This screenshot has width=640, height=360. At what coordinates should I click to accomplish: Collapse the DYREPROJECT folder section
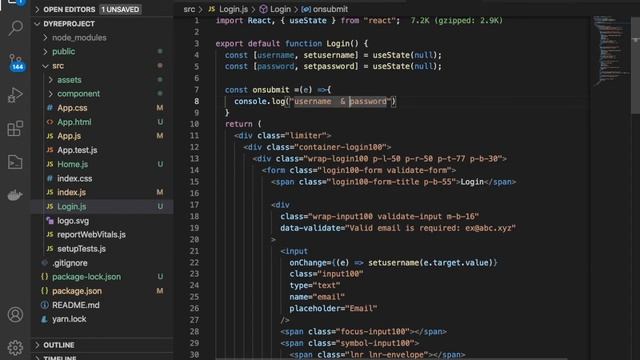pos(103,24)
